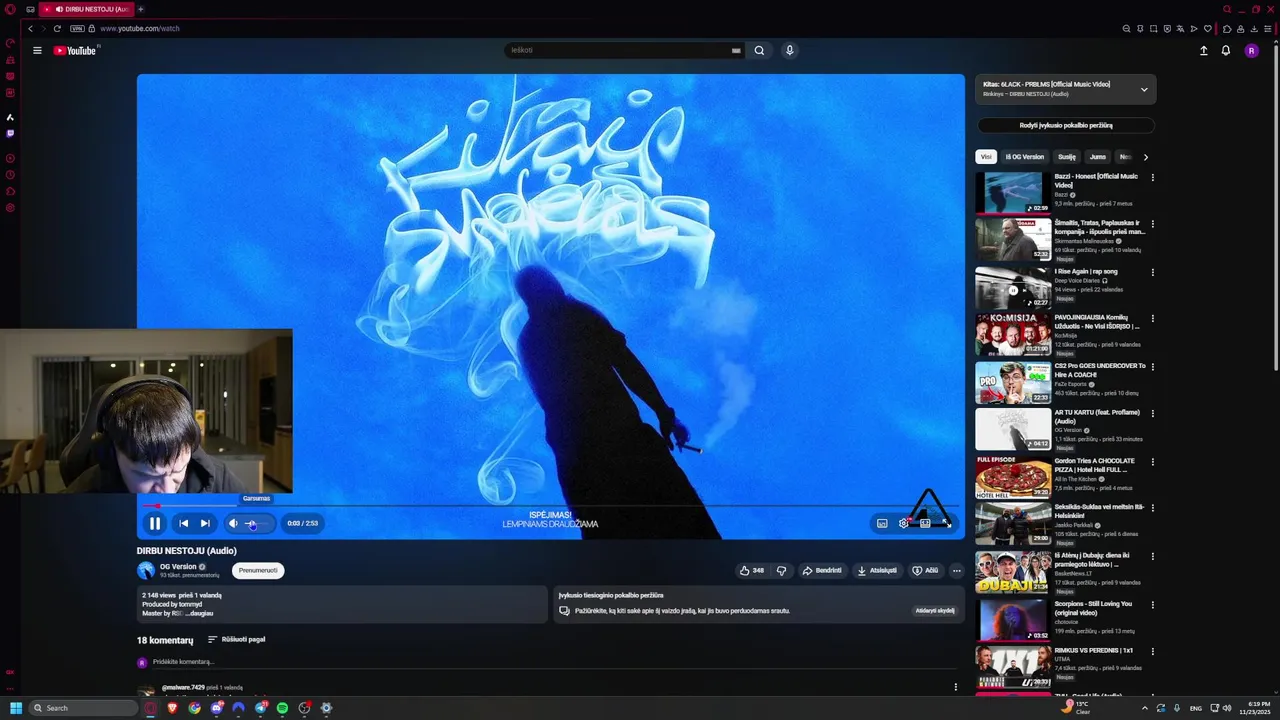
Task: Open the Windows Start menu
Action: [16, 708]
